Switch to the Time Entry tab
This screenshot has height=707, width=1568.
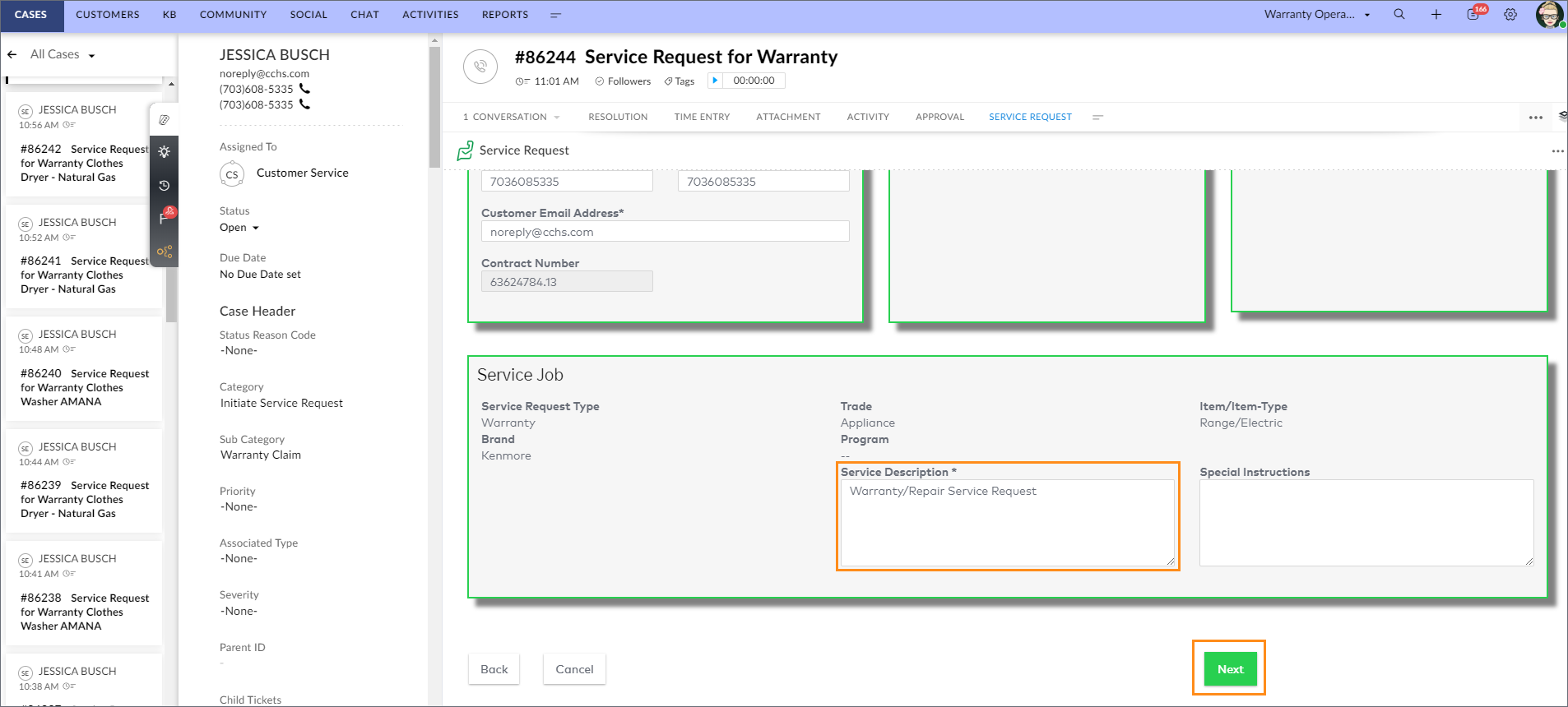pyautogui.click(x=702, y=118)
